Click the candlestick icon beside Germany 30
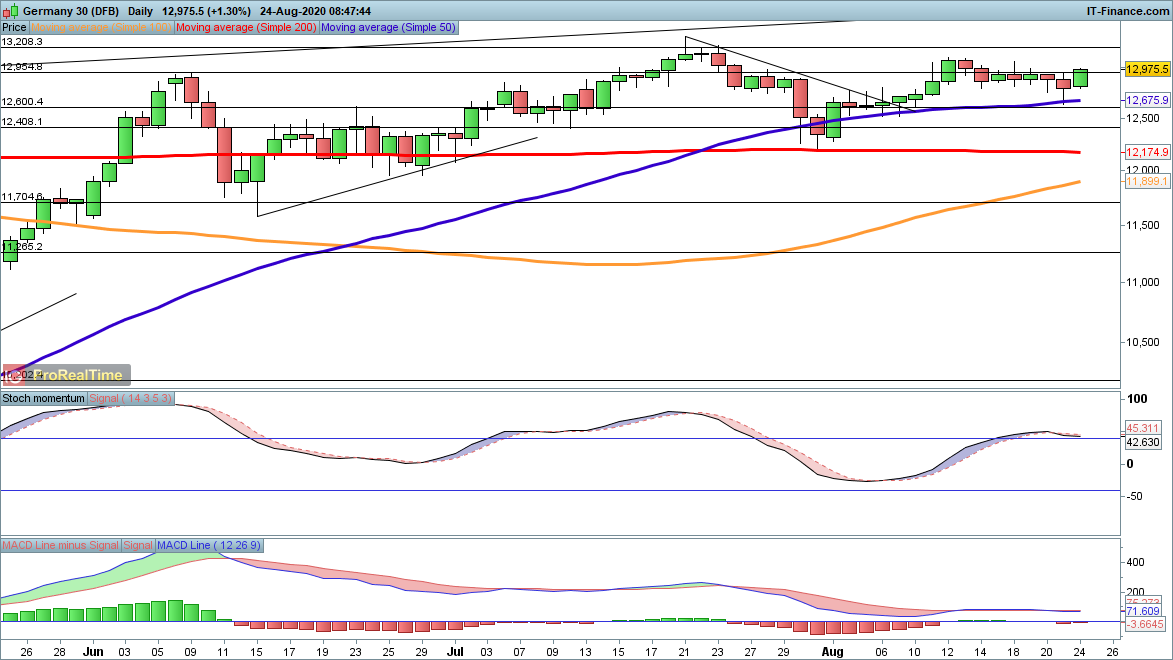This screenshot has height=660, width=1173. [x=9, y=10]
